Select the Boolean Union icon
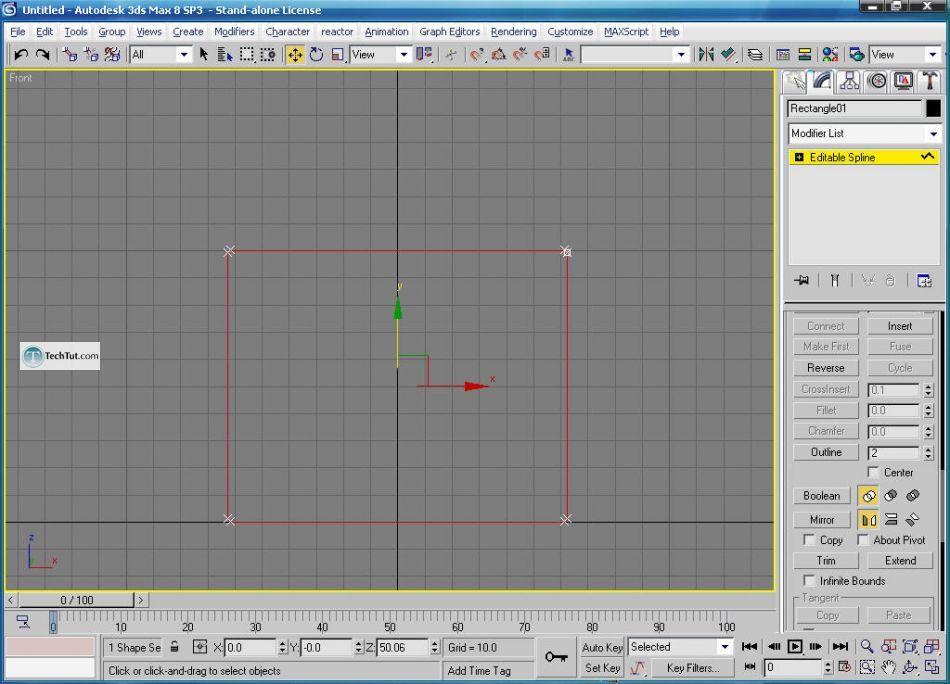The width and height of the screenshot is (950, 684). pos(868,496)
